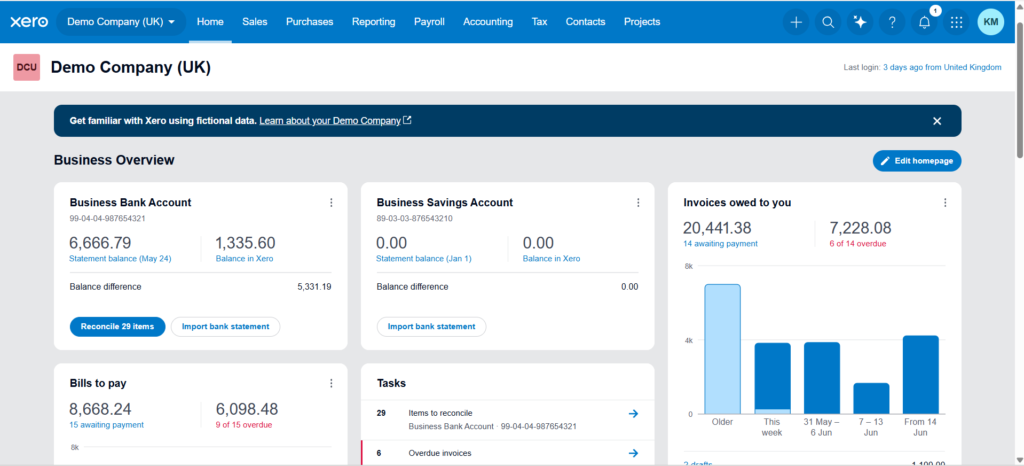Screen dimensions: 1024x466
Task: Open the Purchases menu
Action: (x=310, y=22)
